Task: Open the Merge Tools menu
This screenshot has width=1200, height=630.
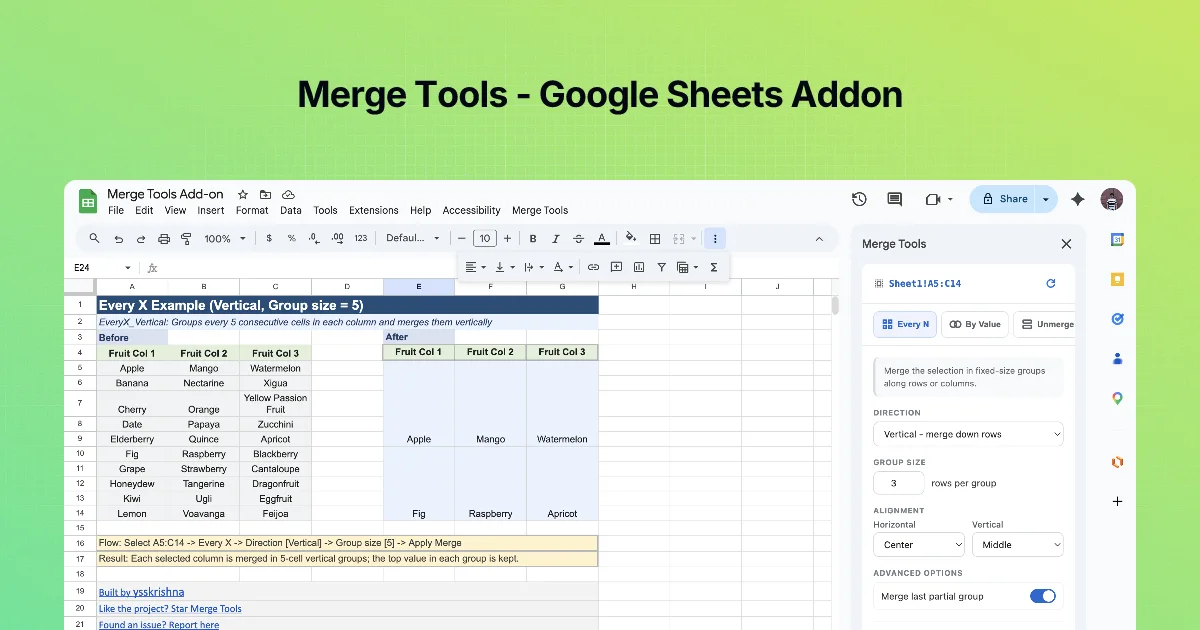Action: pyautogui.click(x=540, y=211)
